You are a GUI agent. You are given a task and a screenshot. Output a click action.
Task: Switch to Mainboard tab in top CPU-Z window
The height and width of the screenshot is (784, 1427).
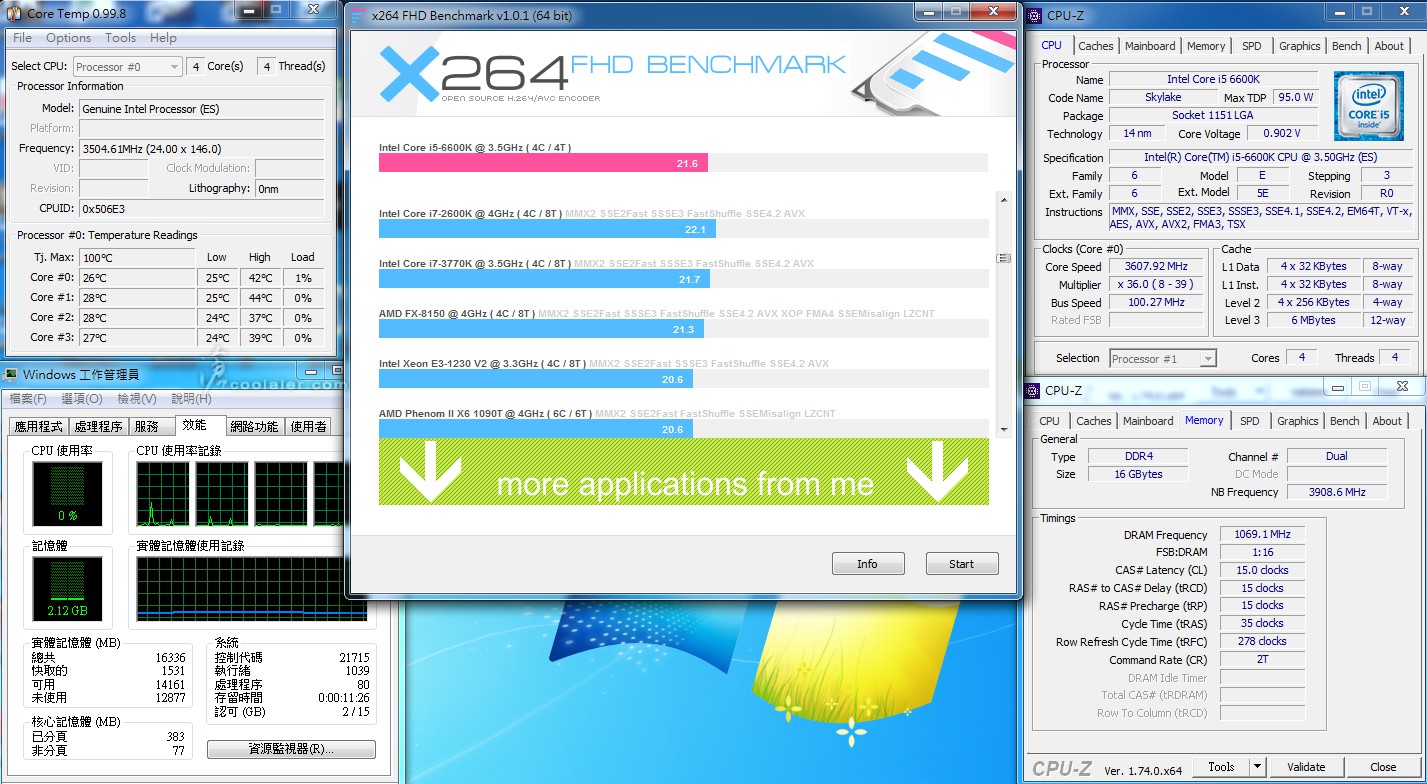coord(1150,46)
